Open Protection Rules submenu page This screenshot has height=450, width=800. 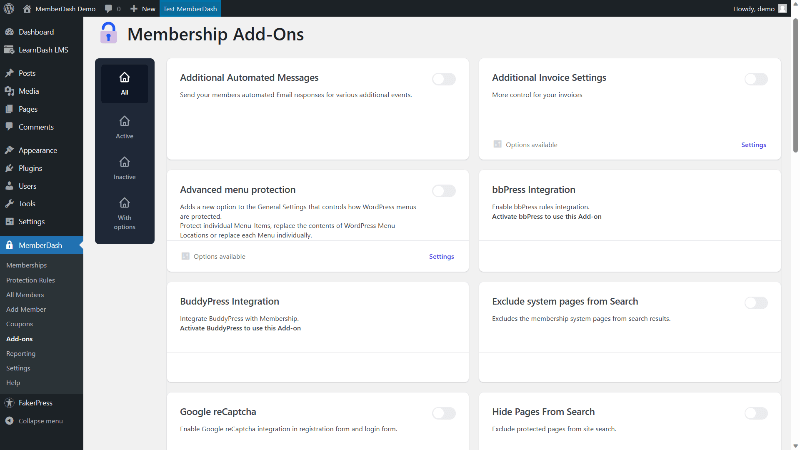click(31, 280)
